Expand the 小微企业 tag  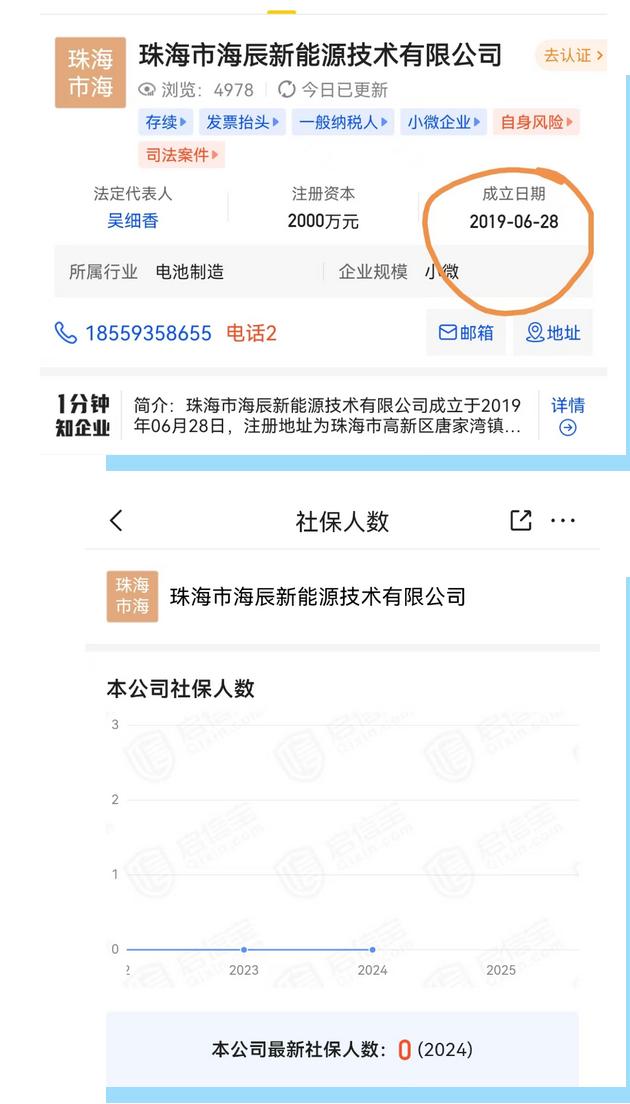[443, 122]
